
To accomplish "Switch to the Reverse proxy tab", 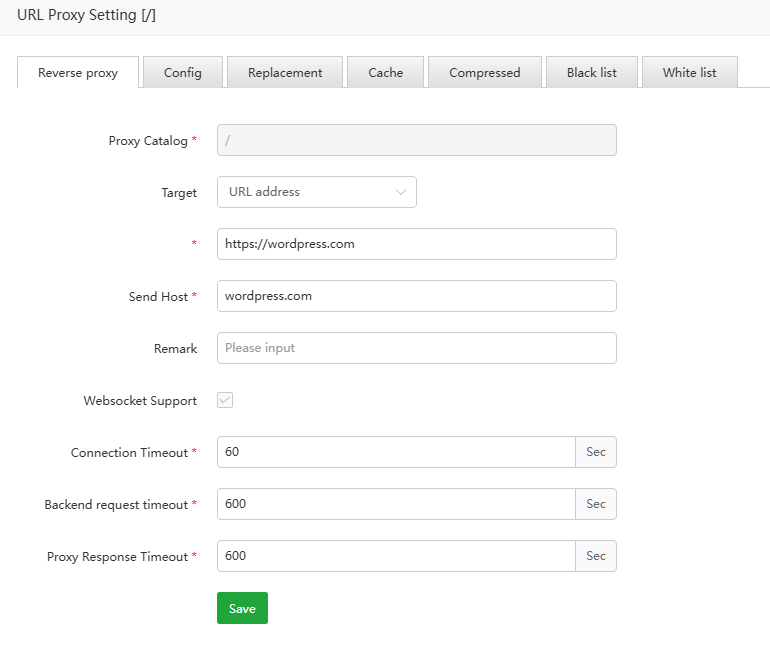I will [x=78, y=73].
